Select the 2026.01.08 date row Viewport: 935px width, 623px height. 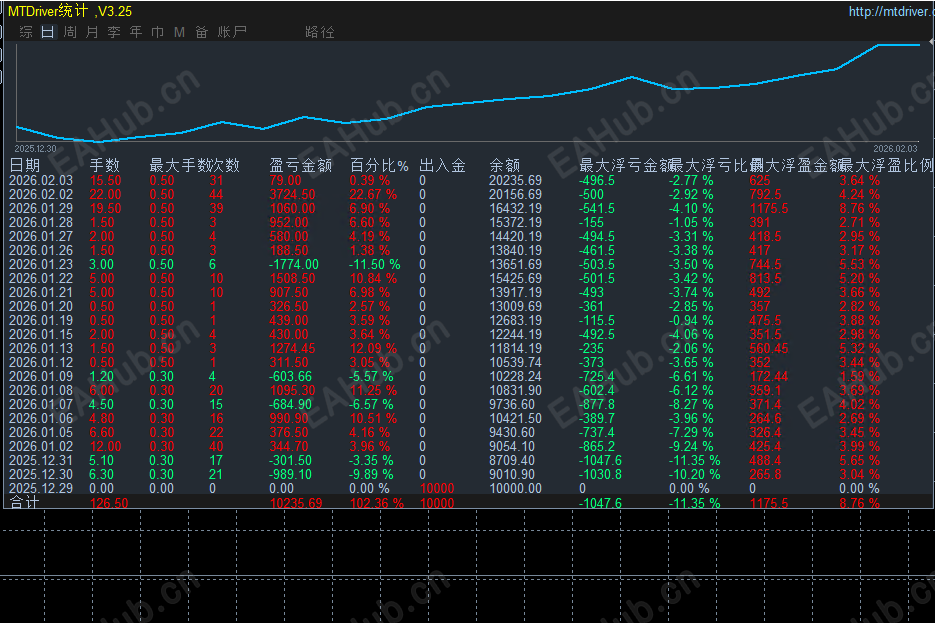pyautogui.click(x=41, y=390)
